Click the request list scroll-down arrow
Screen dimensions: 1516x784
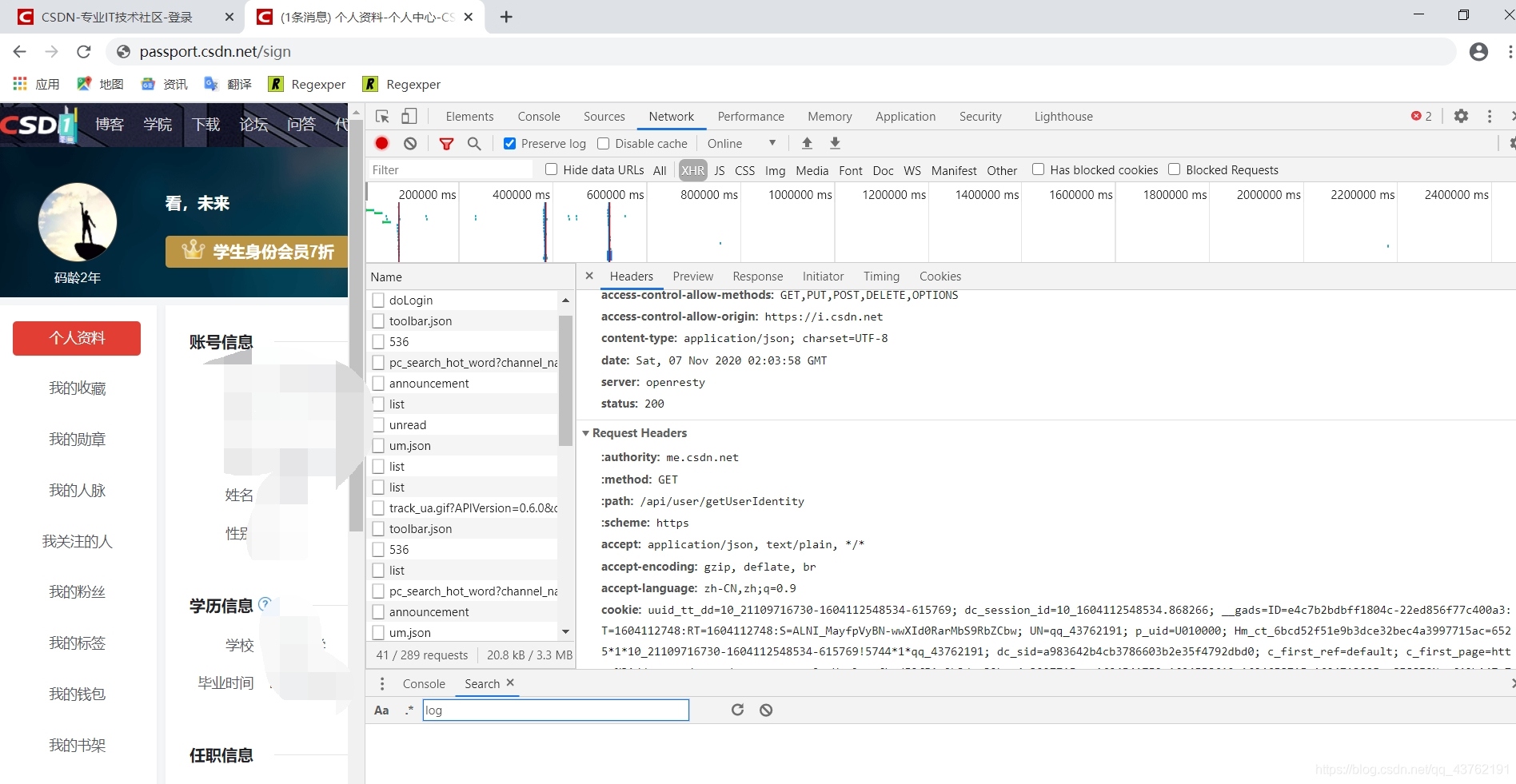click(x=565, y=631)
